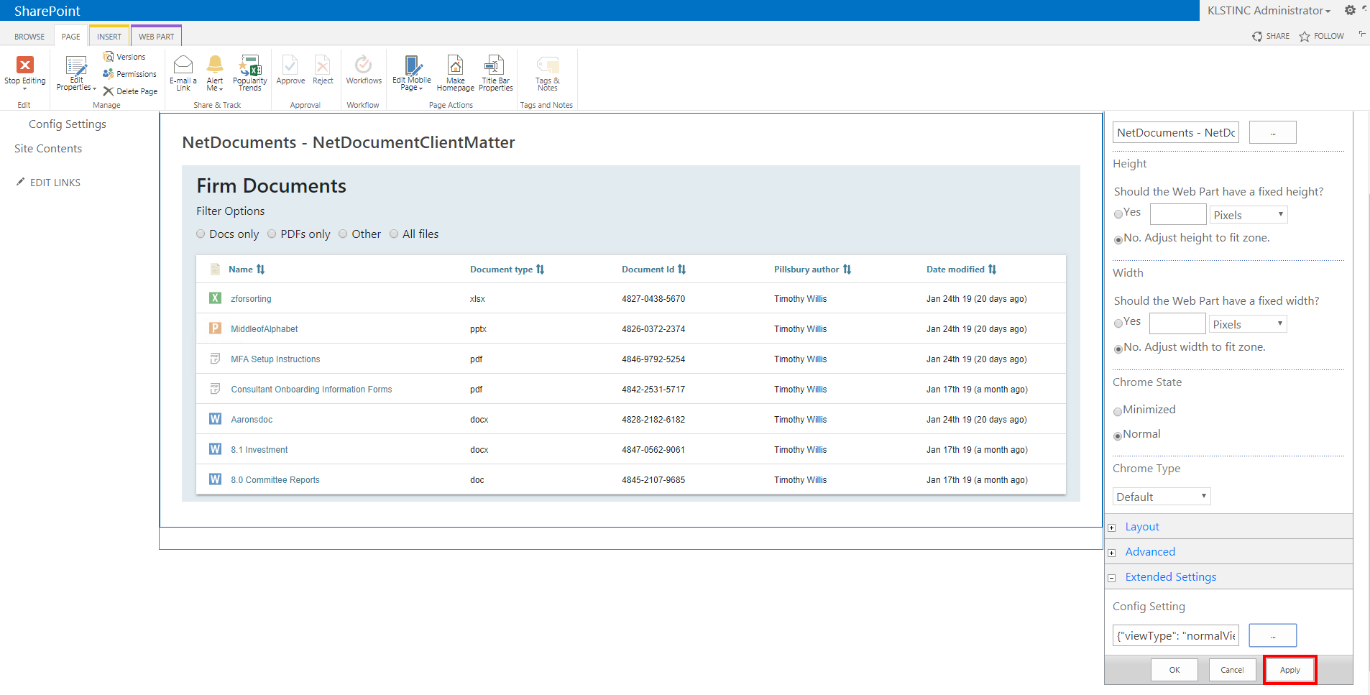Screen dimensions: 1370x695
Task: Sort documents by Name column
Action: click(x=246, y=269)
